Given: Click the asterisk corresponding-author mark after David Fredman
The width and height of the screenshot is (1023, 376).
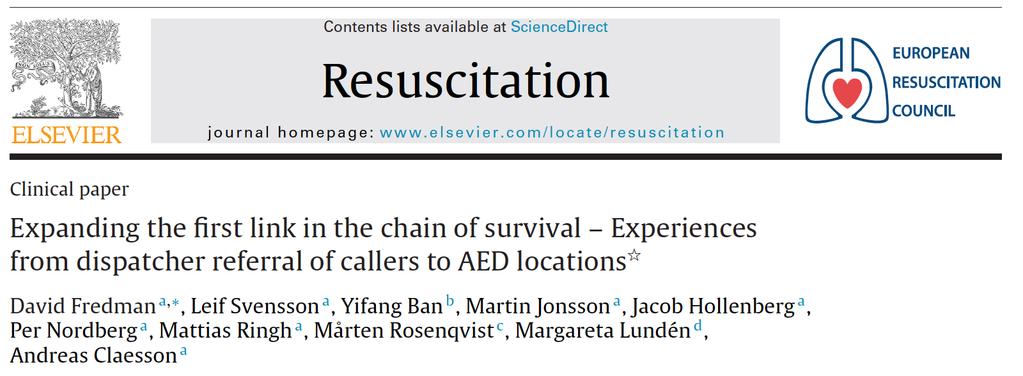Looking at the screenshot, I should click(174, 302).
